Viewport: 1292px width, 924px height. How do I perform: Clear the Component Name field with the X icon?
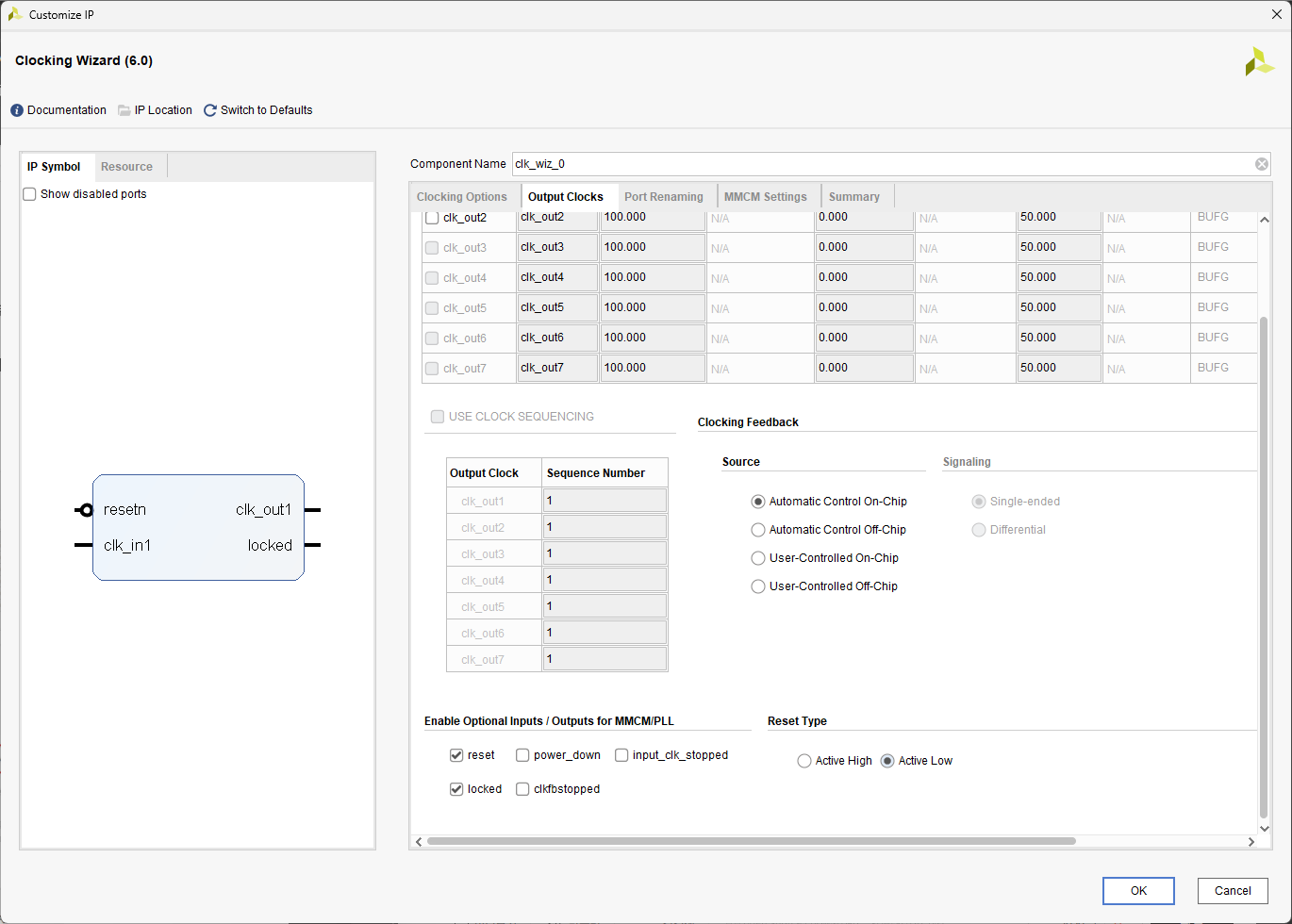click(x=1262, y=164)
